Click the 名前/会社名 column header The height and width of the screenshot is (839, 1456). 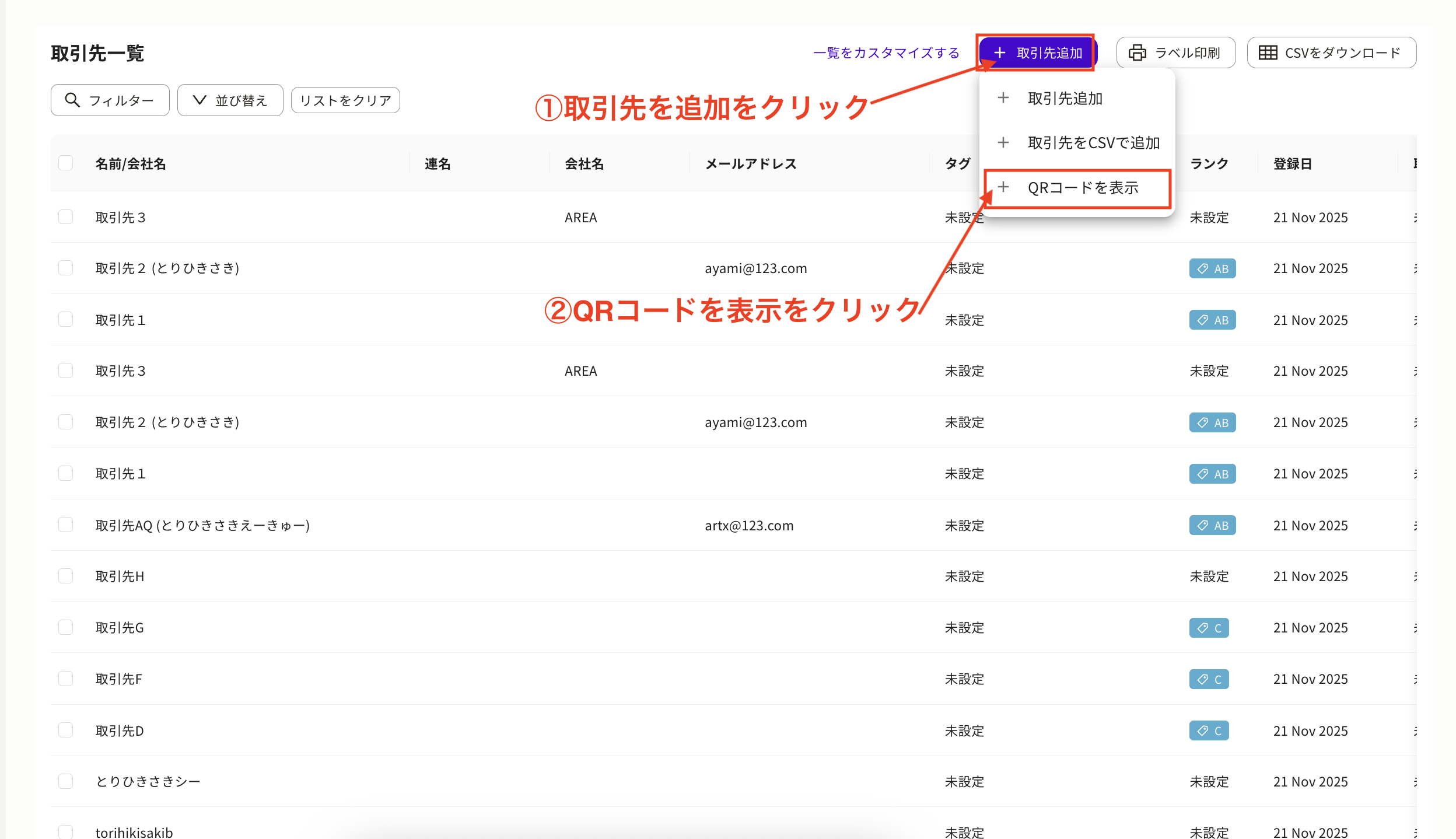pyautogui.click(x=131, y=164)
